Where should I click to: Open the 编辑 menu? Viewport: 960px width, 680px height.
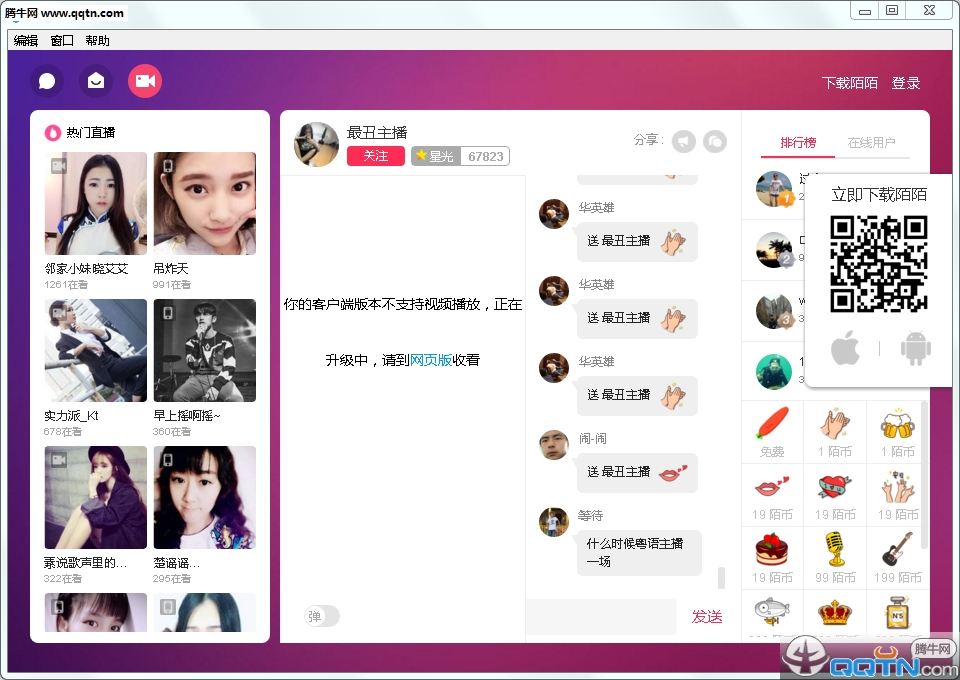point(26,41)
